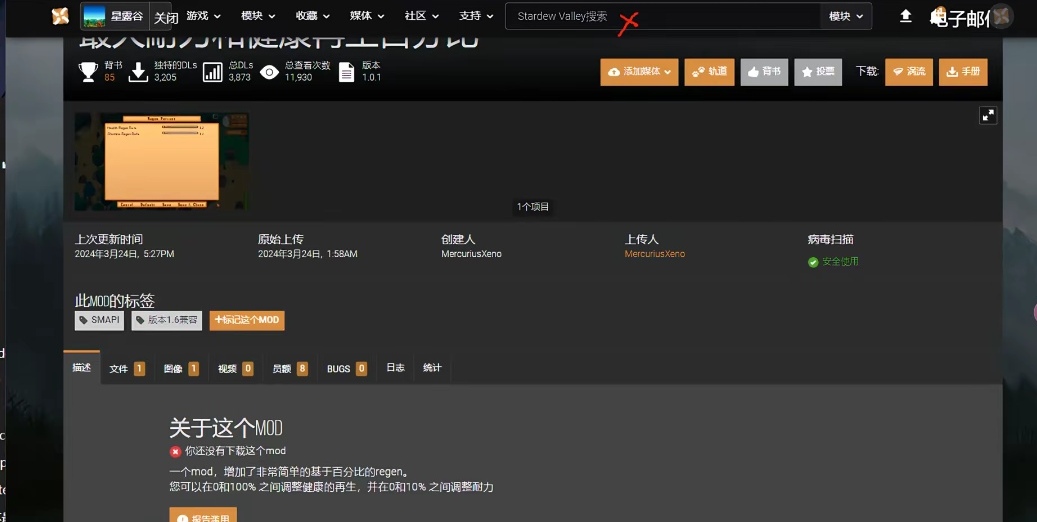Expand the mod image gallery fullscreen
This screenshot has height=522, width=1037.
tap(988, 115)
